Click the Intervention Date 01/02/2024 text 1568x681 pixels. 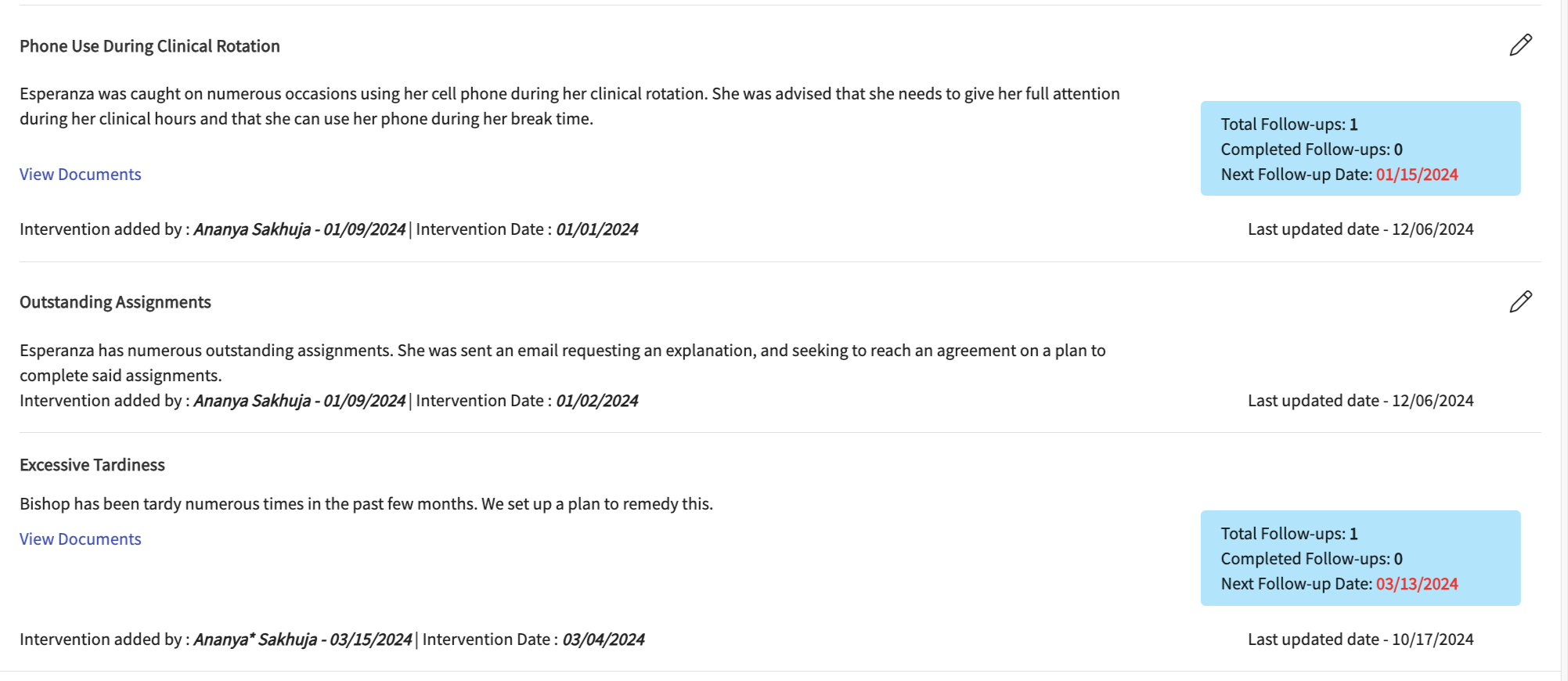(597, 401)
